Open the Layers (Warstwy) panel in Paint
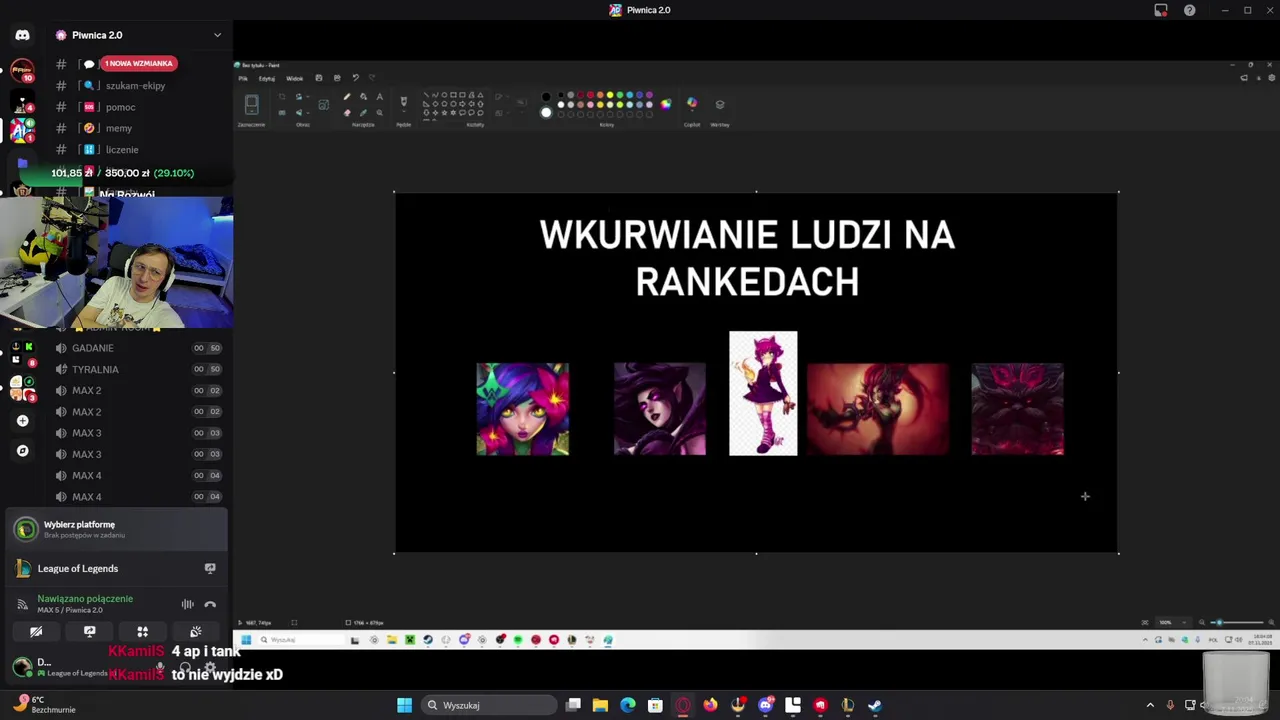The width and height of the screenshot is (1280, 720). (x=720, y=104)
